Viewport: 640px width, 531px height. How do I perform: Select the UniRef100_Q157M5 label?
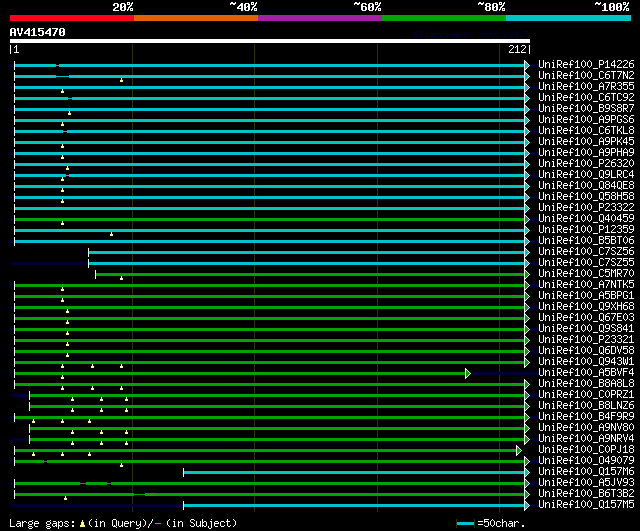[x=586, y=505]
